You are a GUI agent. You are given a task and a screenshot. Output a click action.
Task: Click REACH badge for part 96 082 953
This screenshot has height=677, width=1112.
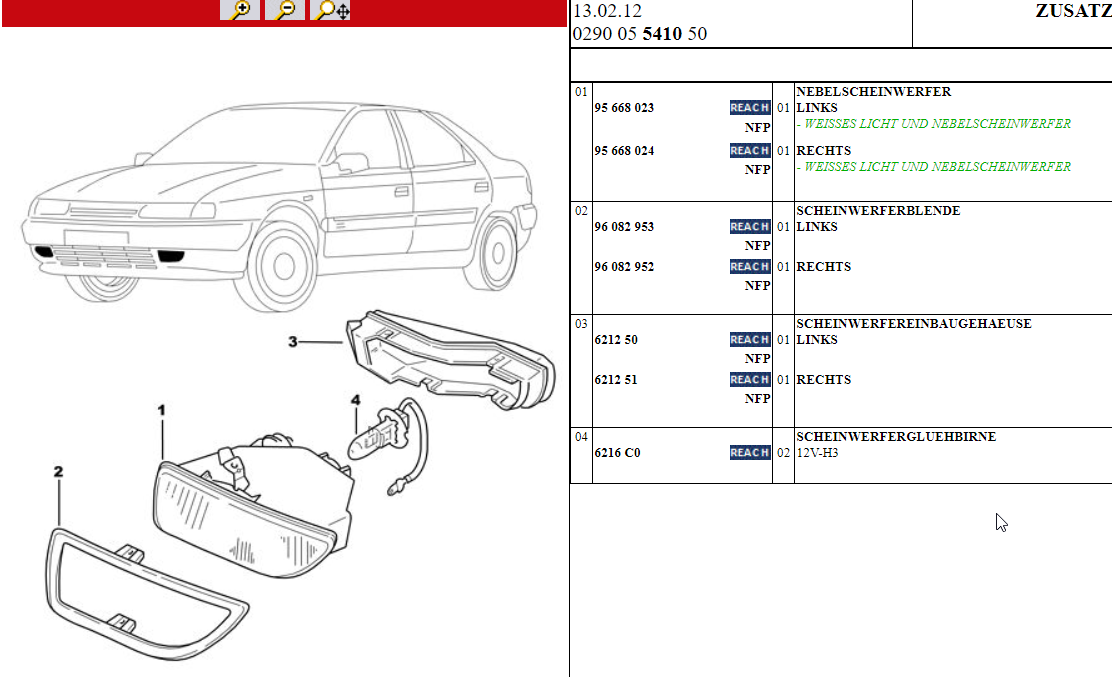coord(750,227)
